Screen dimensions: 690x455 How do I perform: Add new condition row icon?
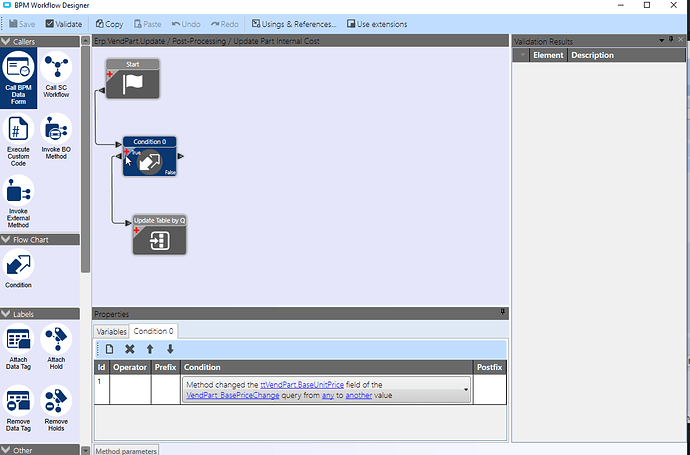(109, 349)
